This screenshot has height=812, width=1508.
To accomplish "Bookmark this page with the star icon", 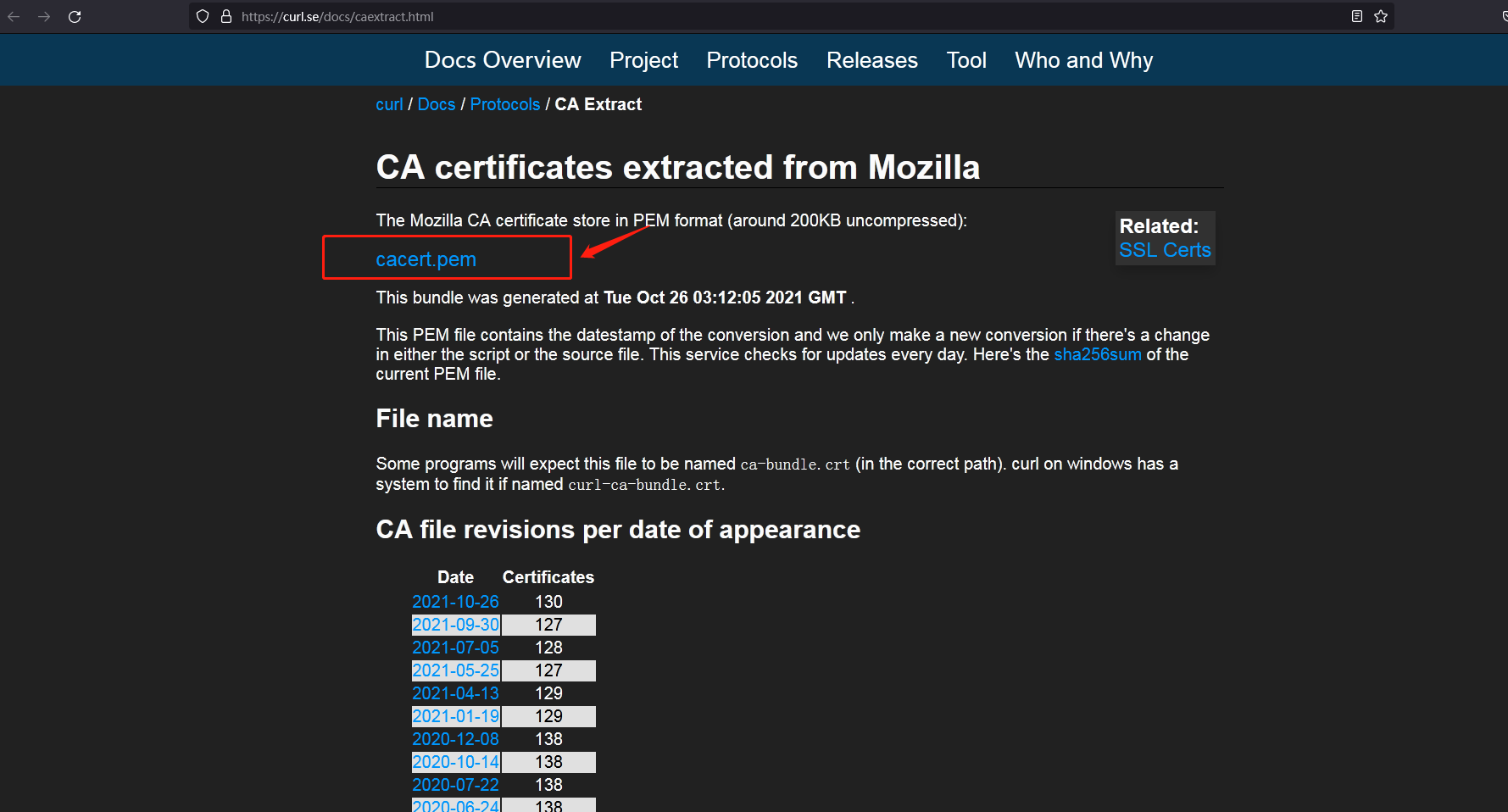I will [x=1381, y=16].
